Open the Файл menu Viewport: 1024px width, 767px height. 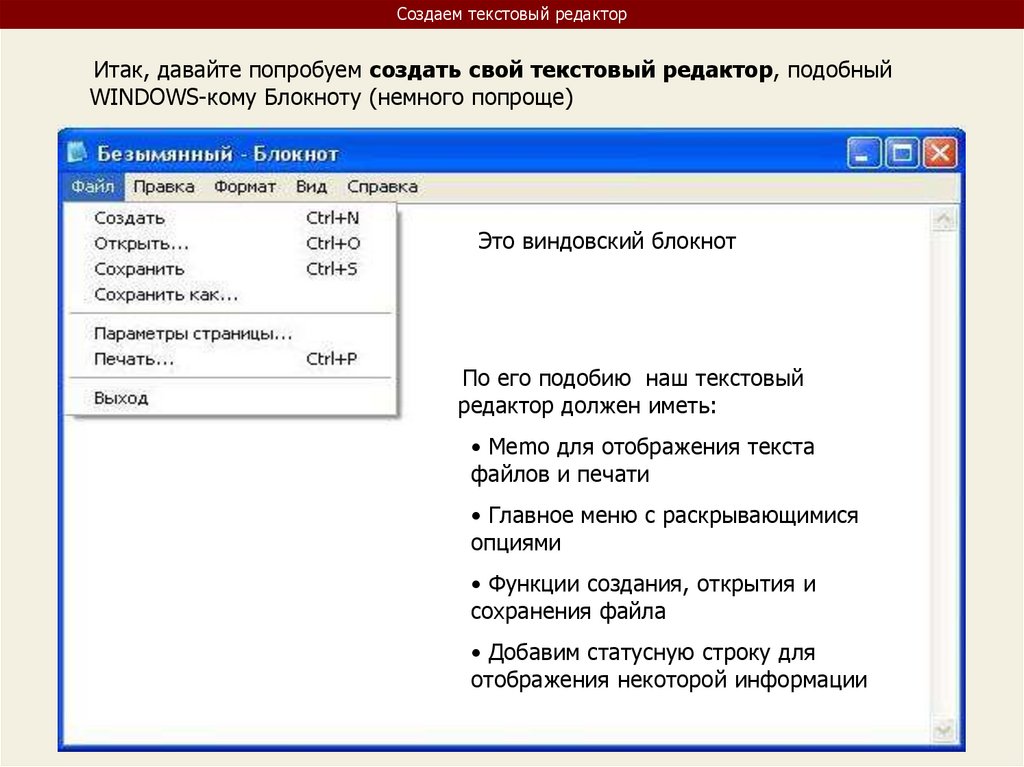click(93, 187)
